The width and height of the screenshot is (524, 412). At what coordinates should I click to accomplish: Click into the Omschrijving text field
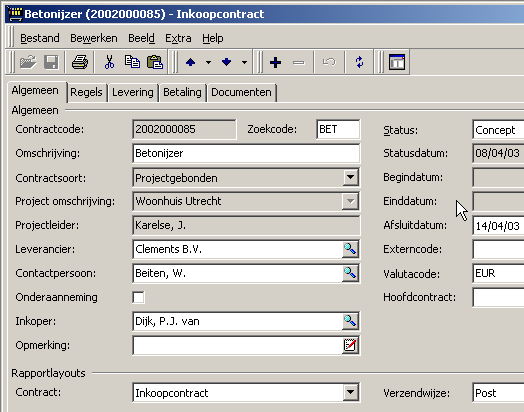(x=246, y=153)
